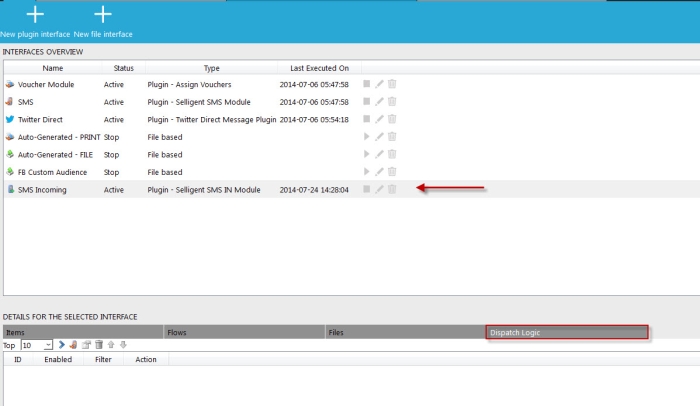Open the Top count dropdown

pos(48,345)
